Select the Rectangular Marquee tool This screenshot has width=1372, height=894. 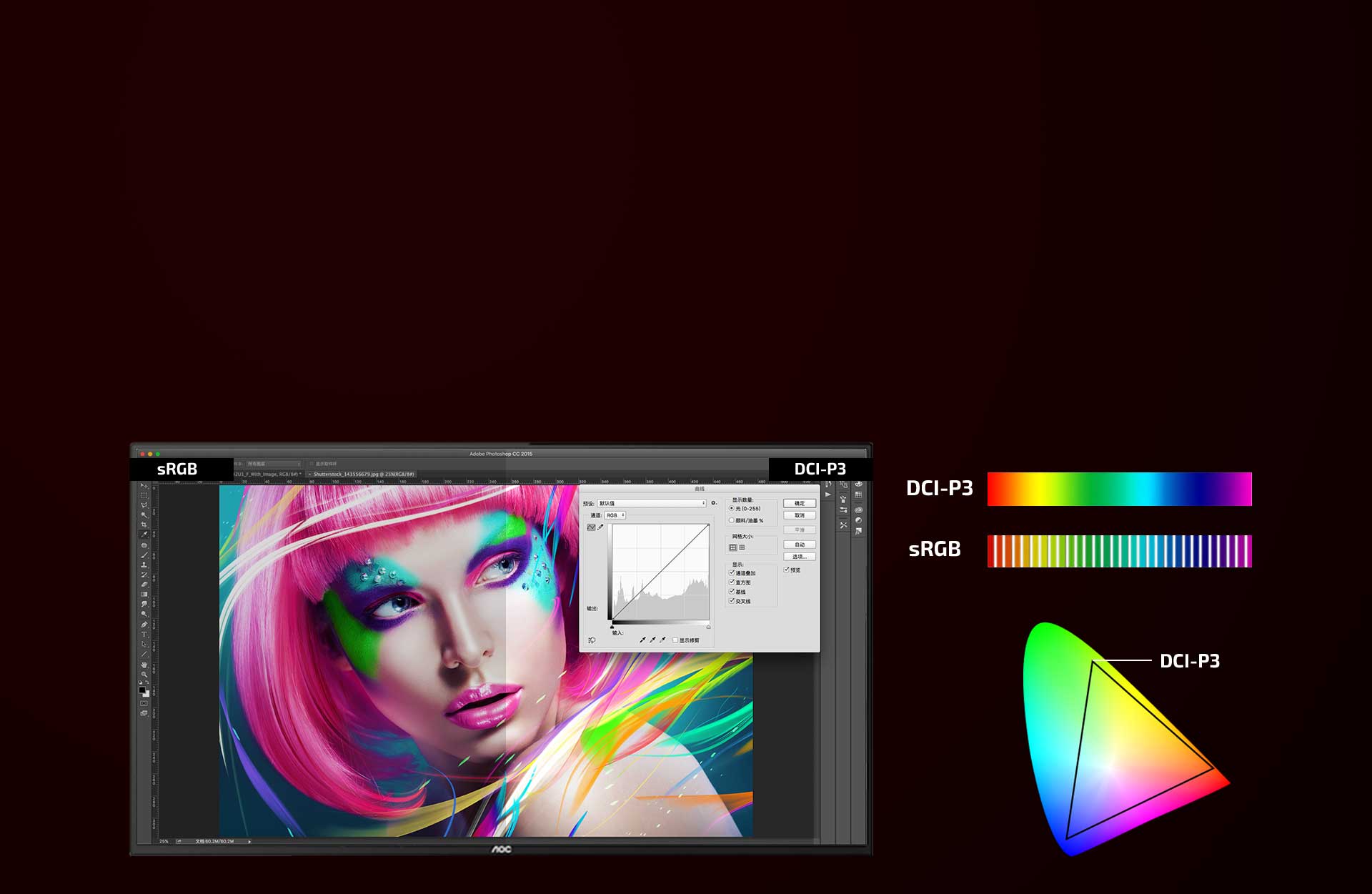point(144,495)
